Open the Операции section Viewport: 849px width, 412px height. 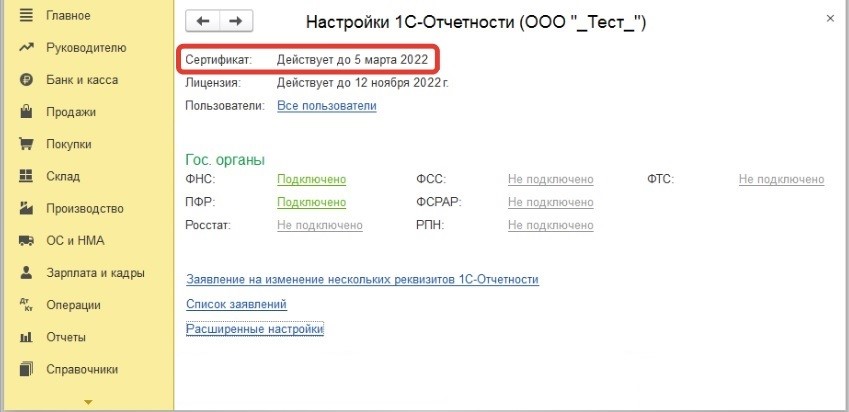(73, 305)
